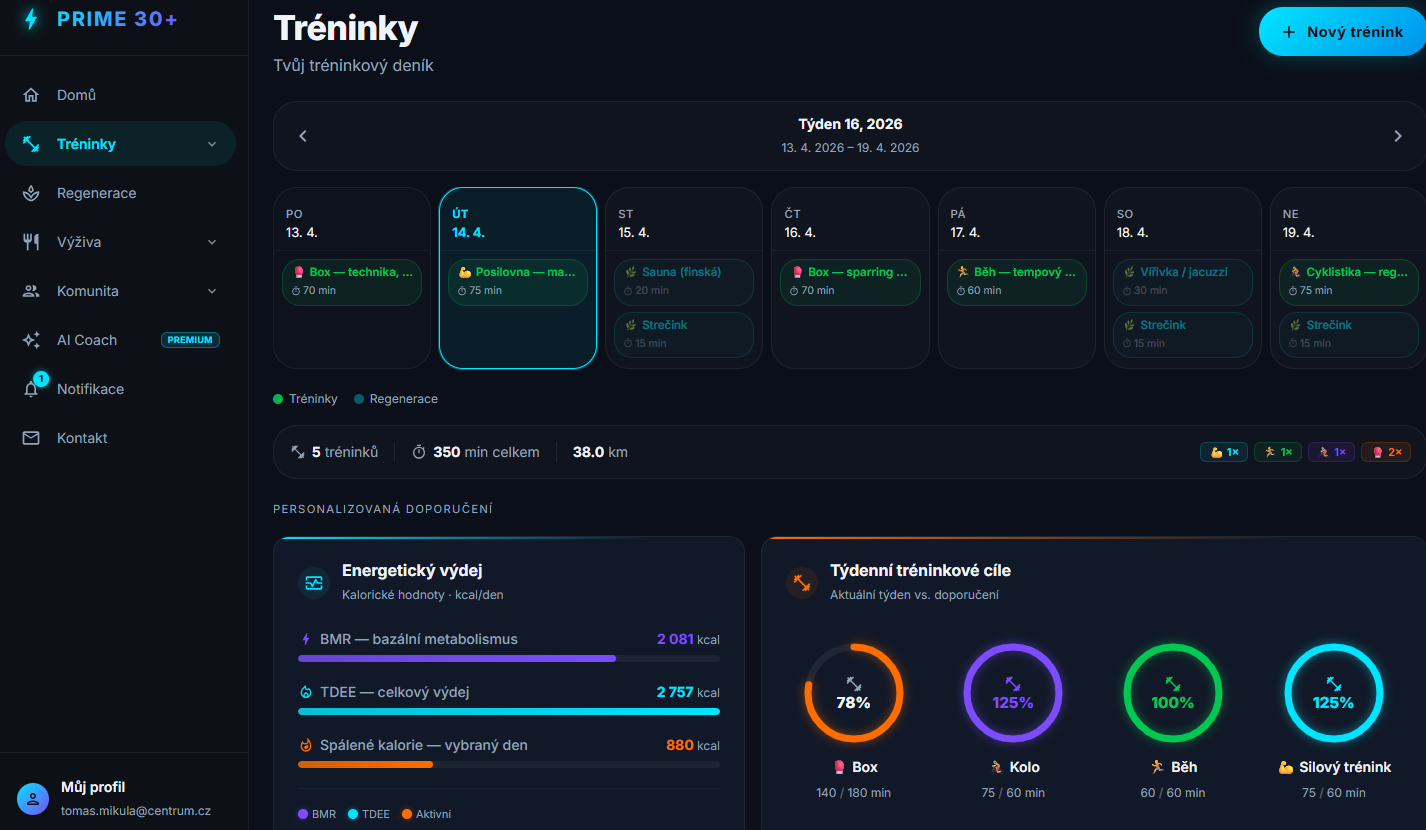1426x830 pixels.
Task: Click the Týdenní tréninkové cíle arrows icon
Action: [x=801, y=582]
